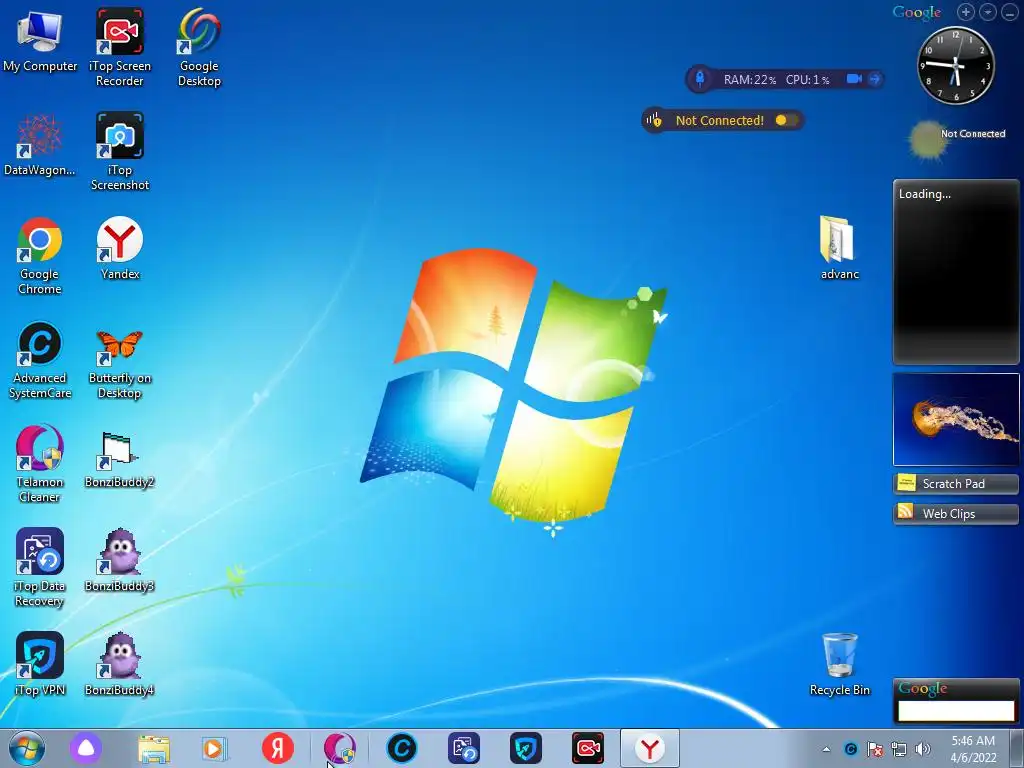
Task: Open Action Center flag tray icon
Action: click(x=874, y=749)
